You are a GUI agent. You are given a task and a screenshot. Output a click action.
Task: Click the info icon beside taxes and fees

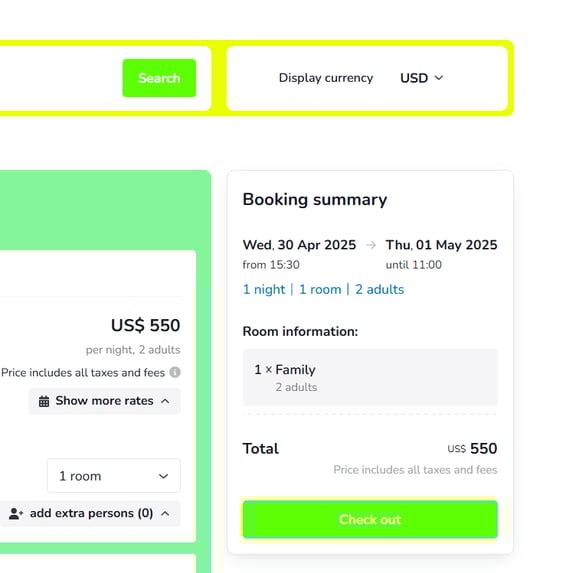pyautogui.click(x=175, y=372)
